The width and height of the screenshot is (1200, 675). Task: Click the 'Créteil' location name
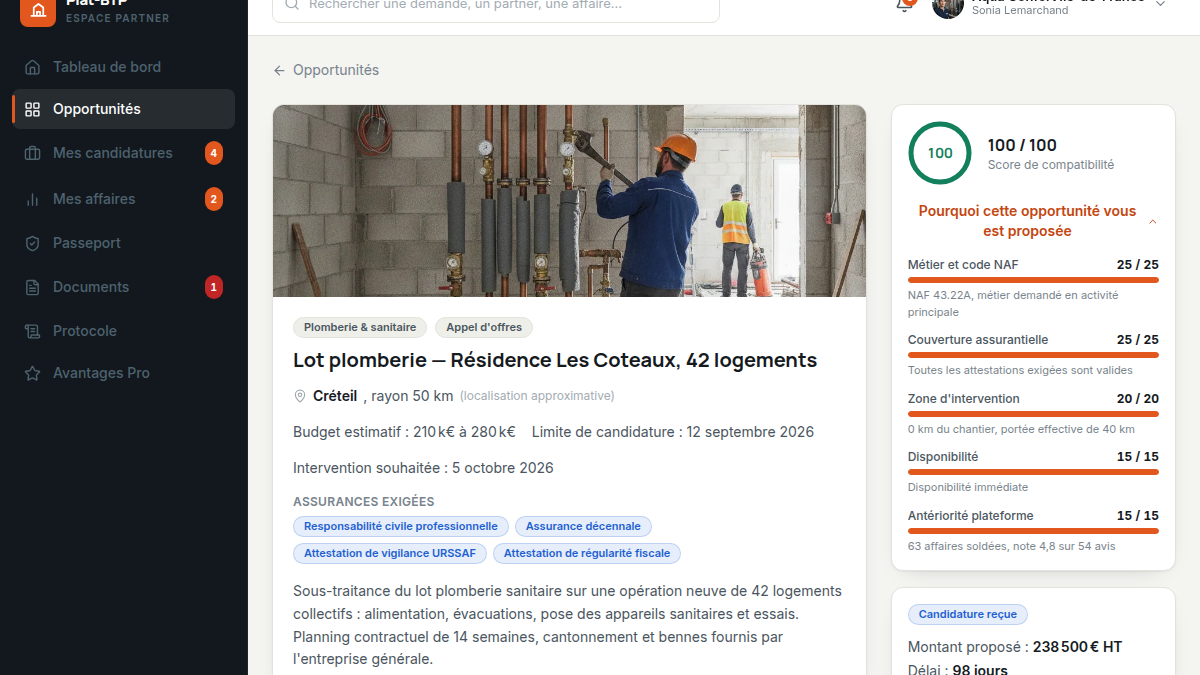click(335, 396)
